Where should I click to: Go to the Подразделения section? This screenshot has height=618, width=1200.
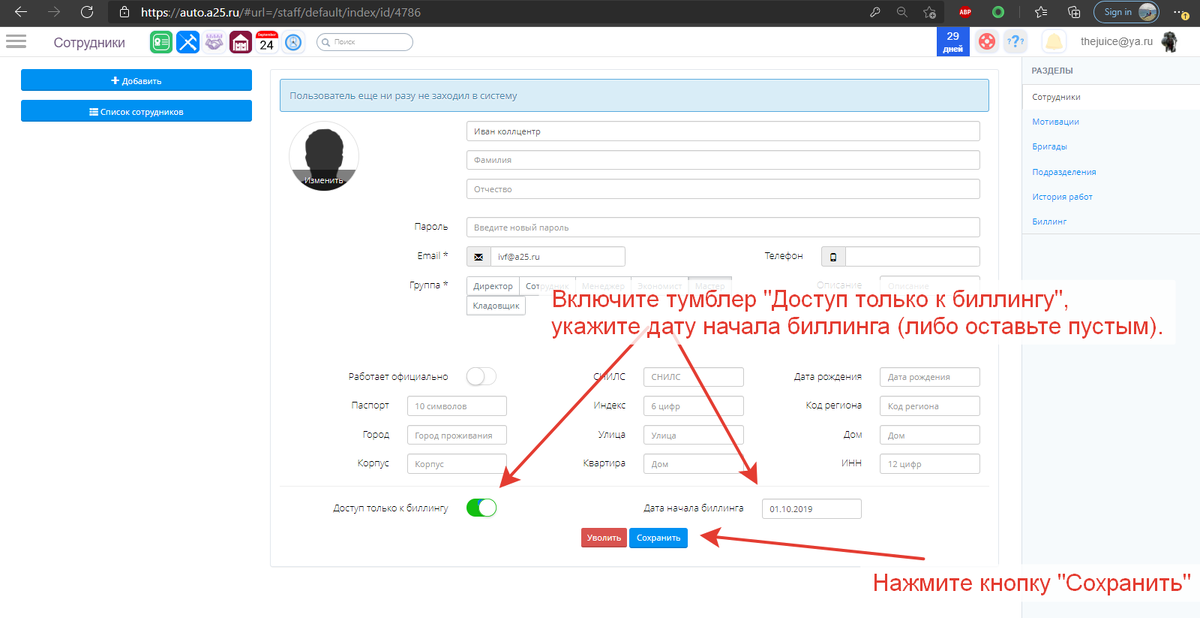click(x=1063, y=172)
